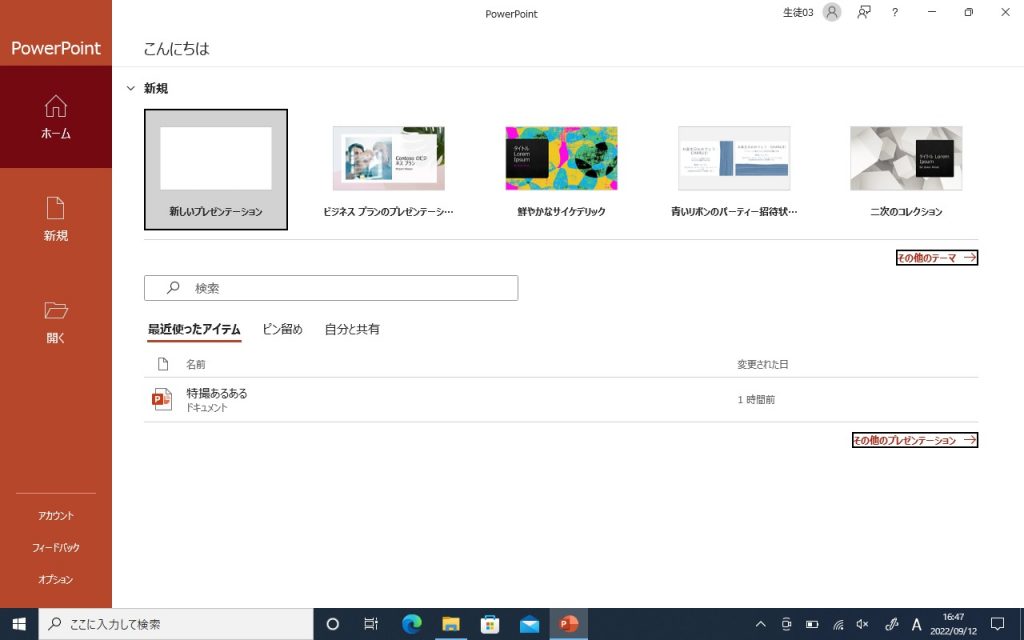Click the Windows Start button
This screenshot has width=1024, height=640.
tap(19, 624)
